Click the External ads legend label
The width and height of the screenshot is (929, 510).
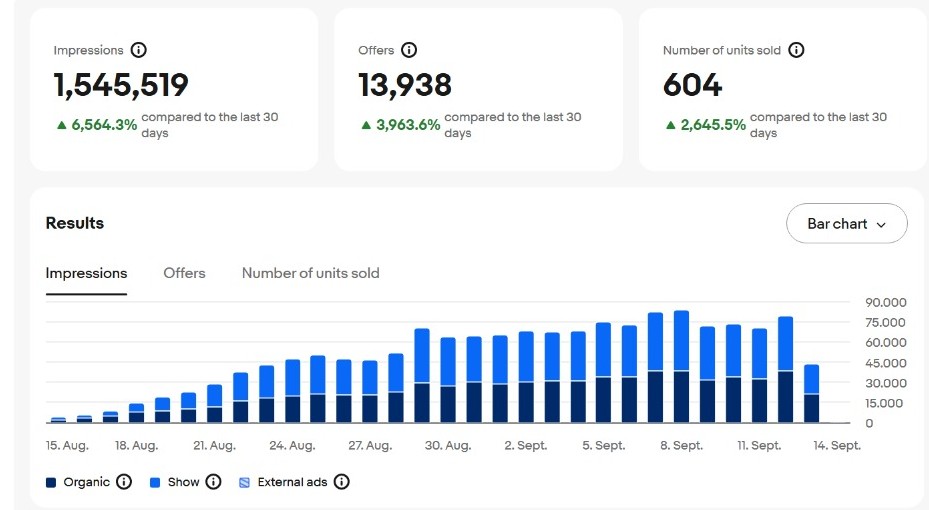point(292,482)
